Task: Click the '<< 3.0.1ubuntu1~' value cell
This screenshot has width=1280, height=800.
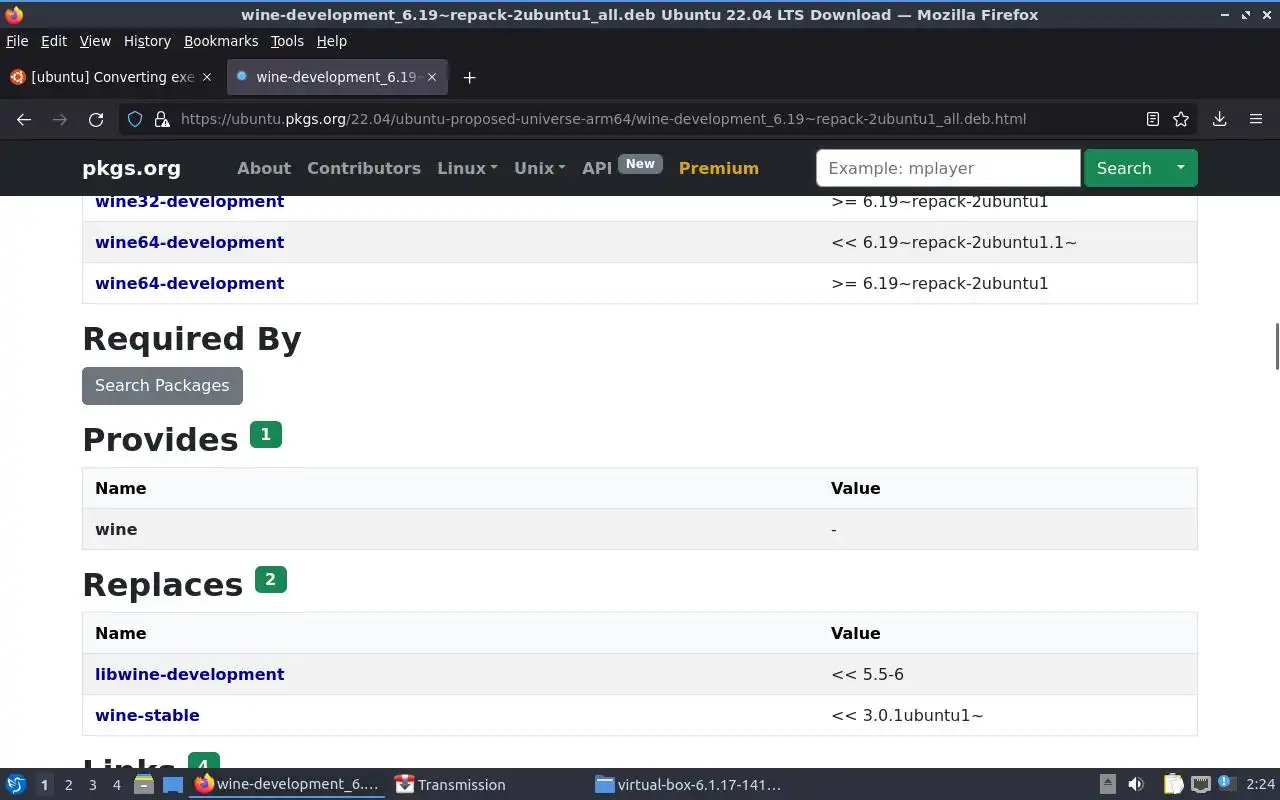Action: tap(907, 715)
